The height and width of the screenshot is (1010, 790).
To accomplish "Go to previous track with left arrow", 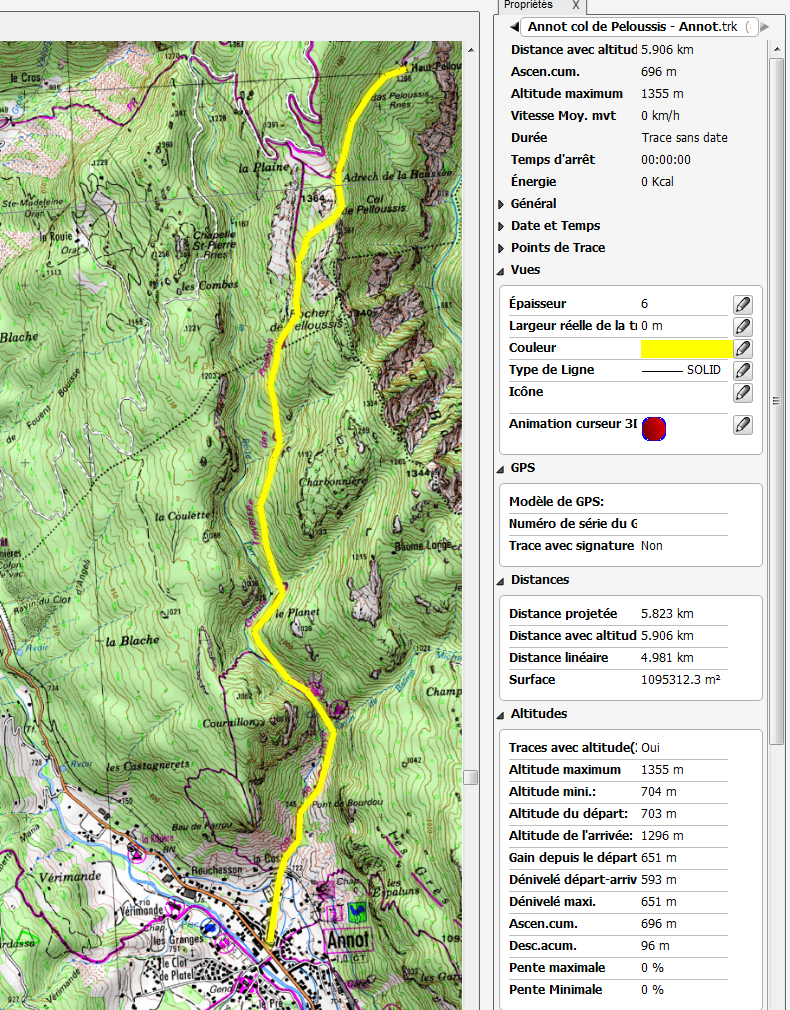I will 514,27.
